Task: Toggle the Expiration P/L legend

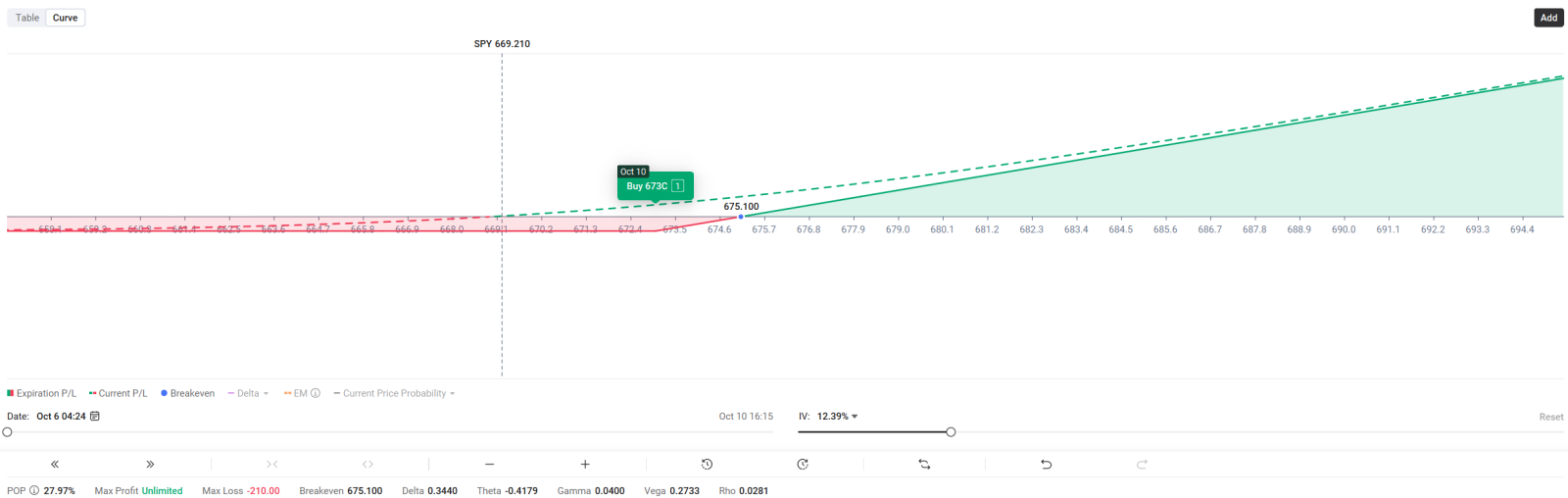Action: coord(41,393)
